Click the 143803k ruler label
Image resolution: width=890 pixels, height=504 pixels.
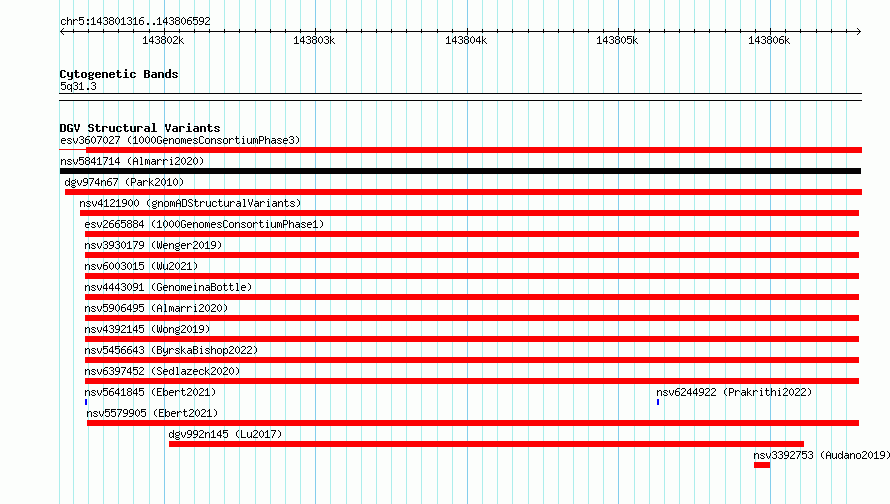point(314,40)
